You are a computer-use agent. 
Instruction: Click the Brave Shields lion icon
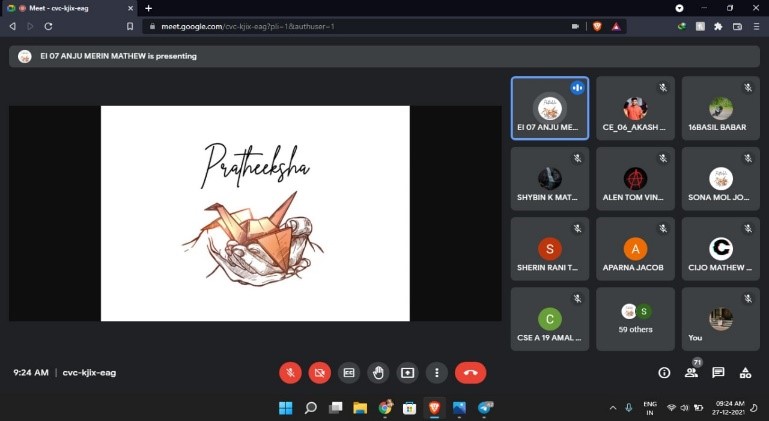597,26
